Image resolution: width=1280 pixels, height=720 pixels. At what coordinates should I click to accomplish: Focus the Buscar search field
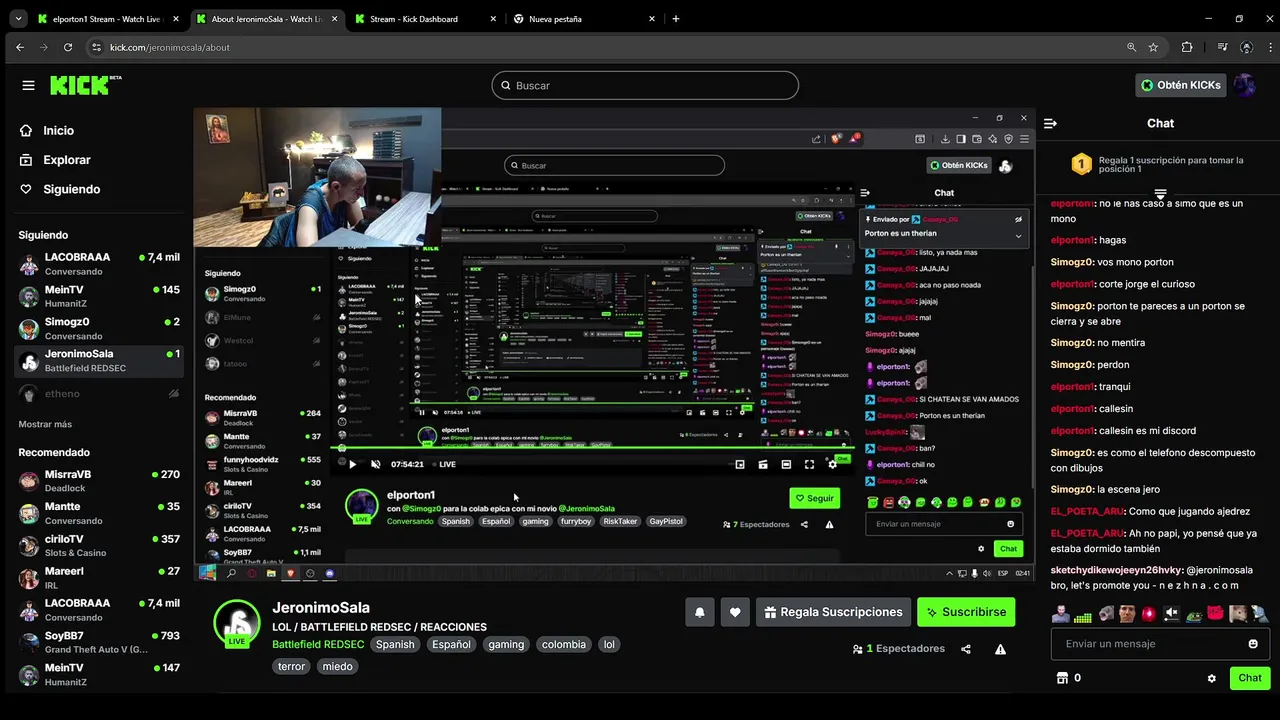coord(645,85)
